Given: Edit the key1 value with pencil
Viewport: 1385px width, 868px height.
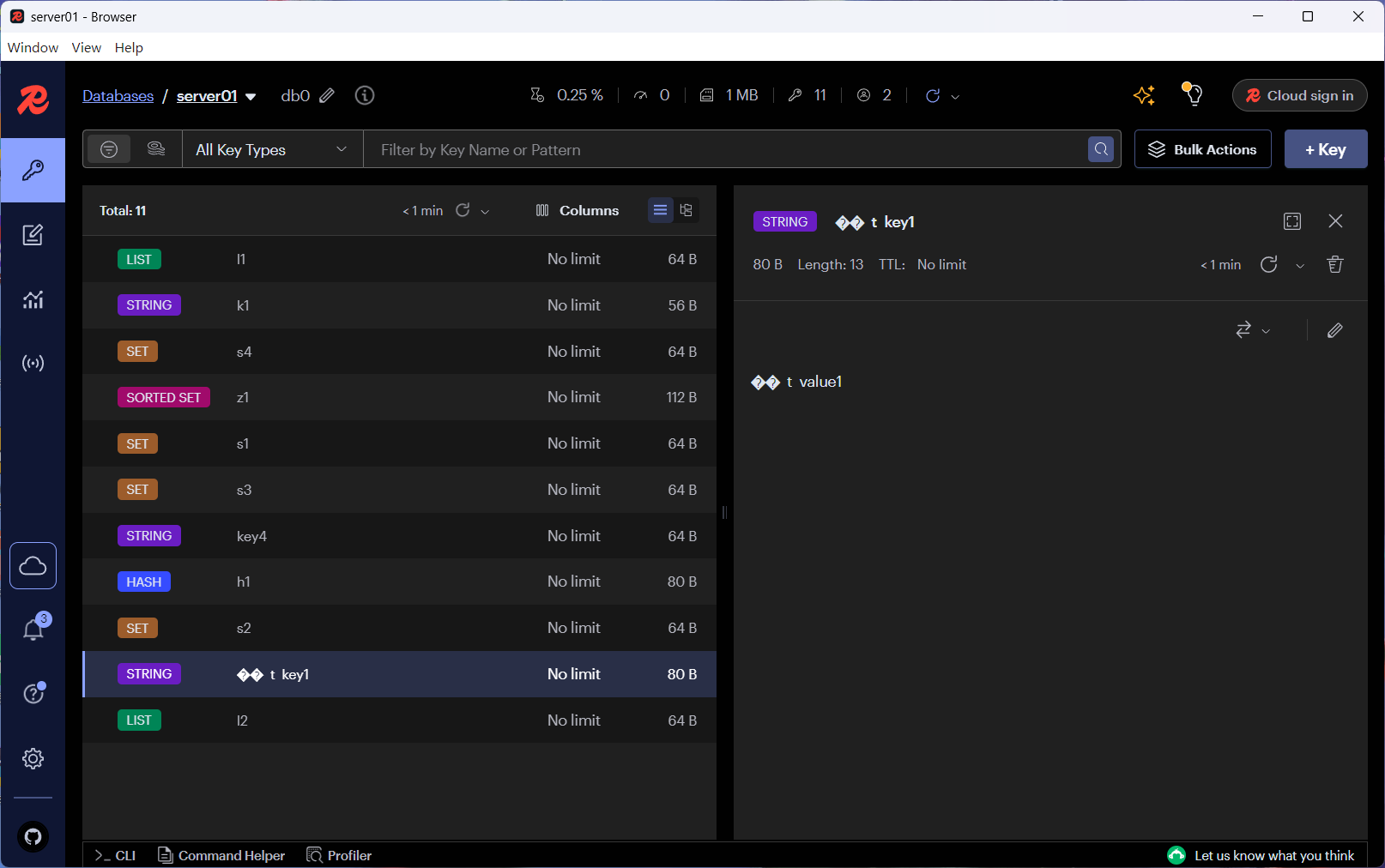Looking at the screenshot, I should (1335, 330).
